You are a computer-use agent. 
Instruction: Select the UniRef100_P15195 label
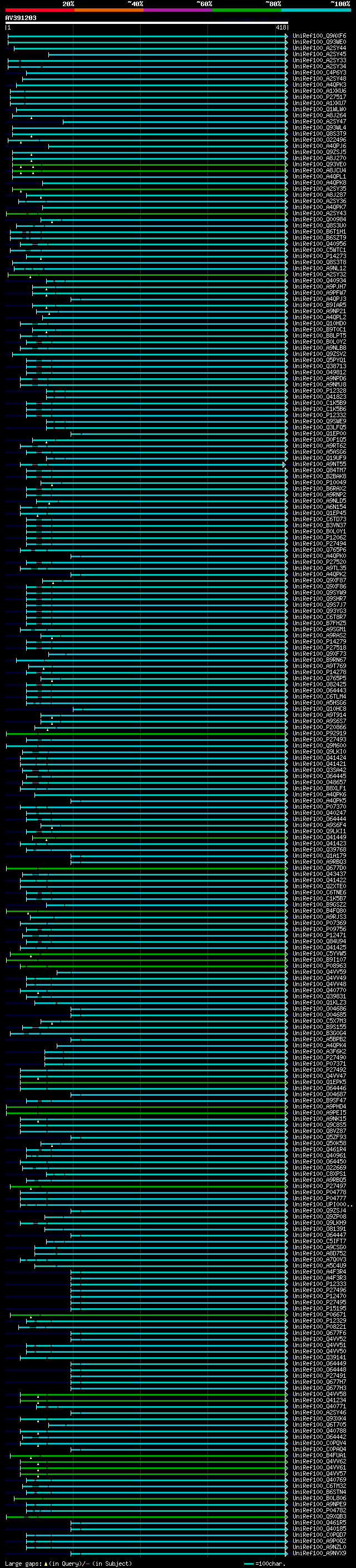[x=319, y=1309]
